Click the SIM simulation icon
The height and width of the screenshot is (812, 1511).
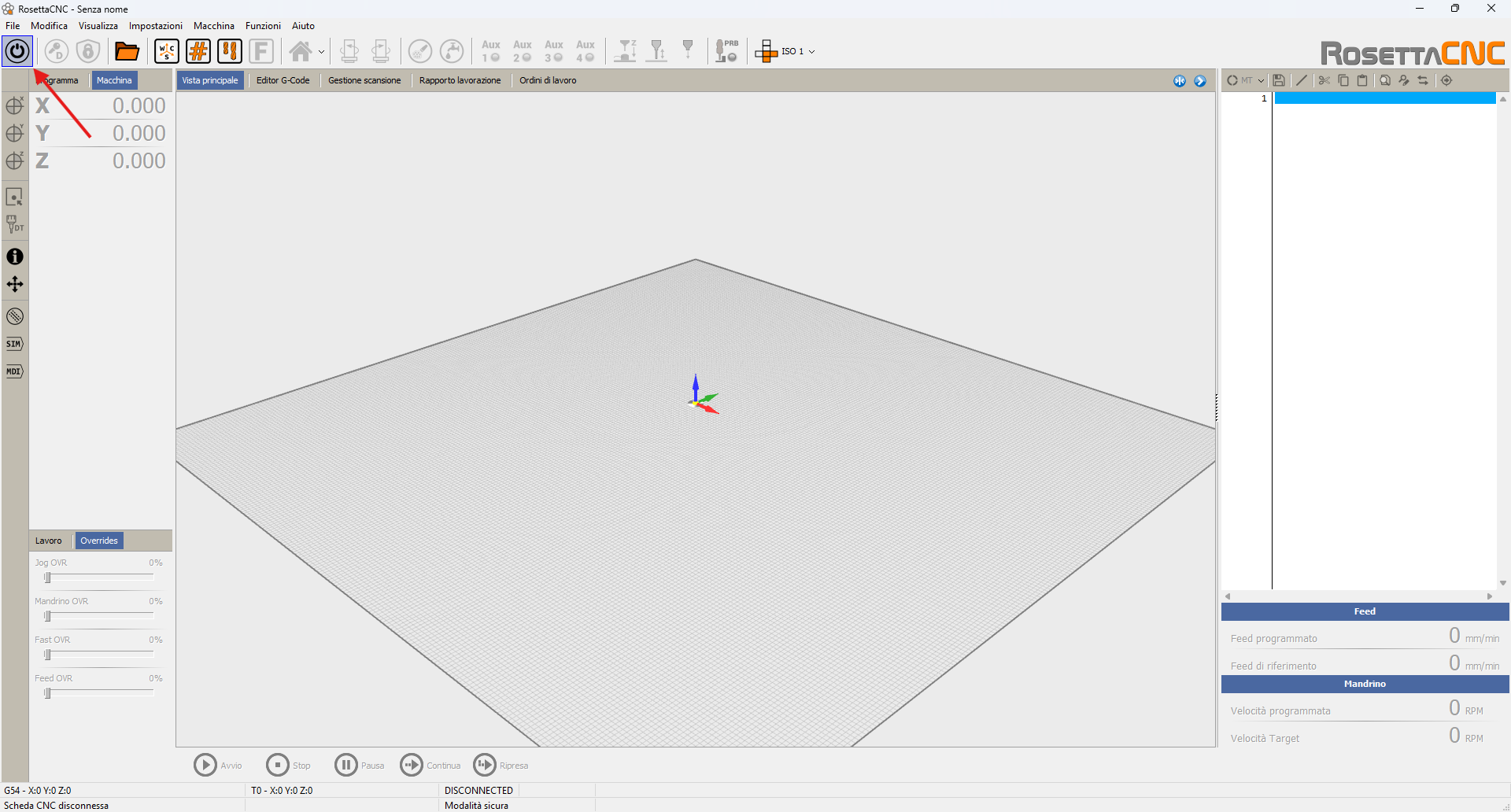[14, 344]
